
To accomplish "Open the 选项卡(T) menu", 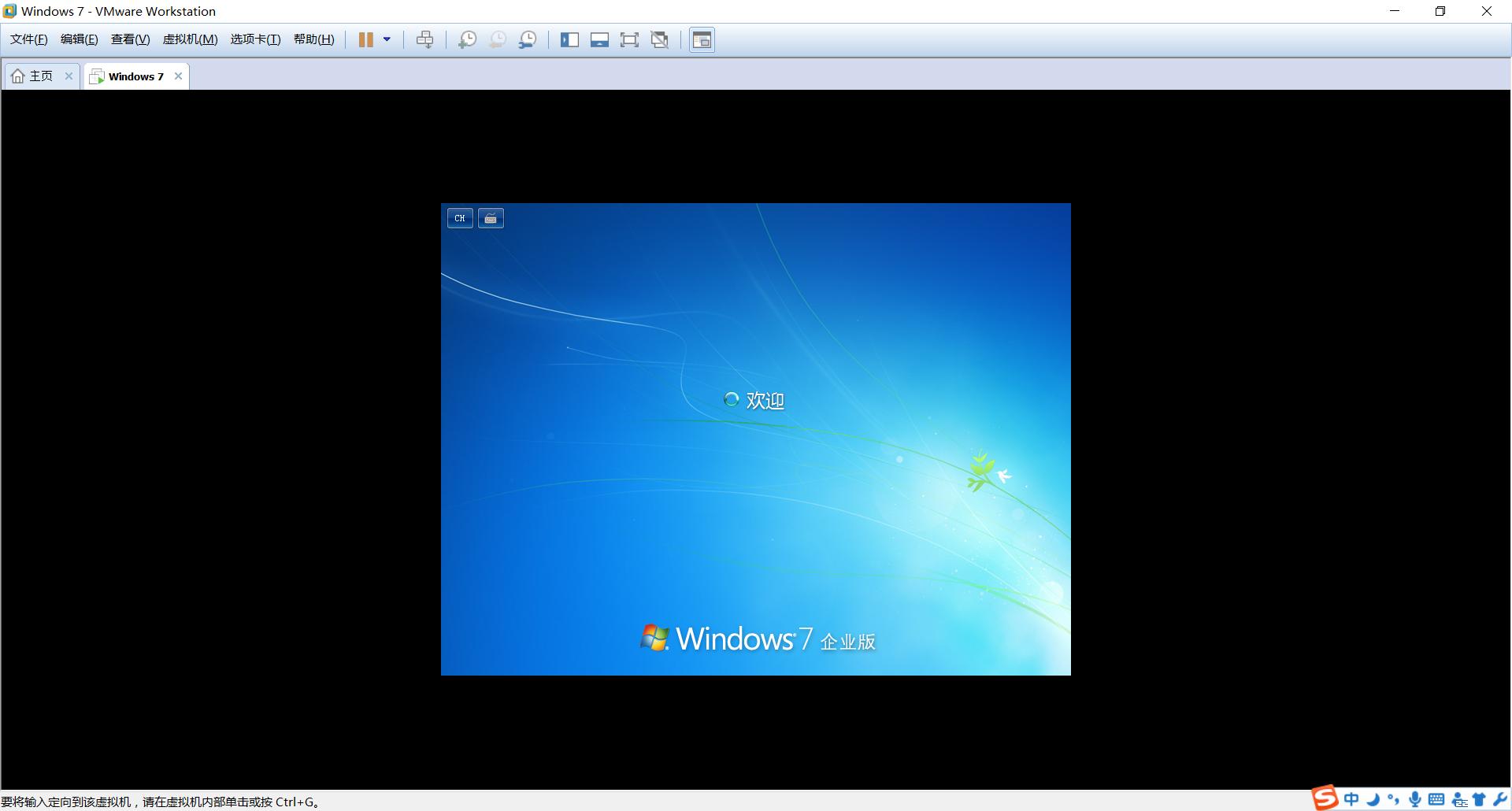I will tap(255, 39).
